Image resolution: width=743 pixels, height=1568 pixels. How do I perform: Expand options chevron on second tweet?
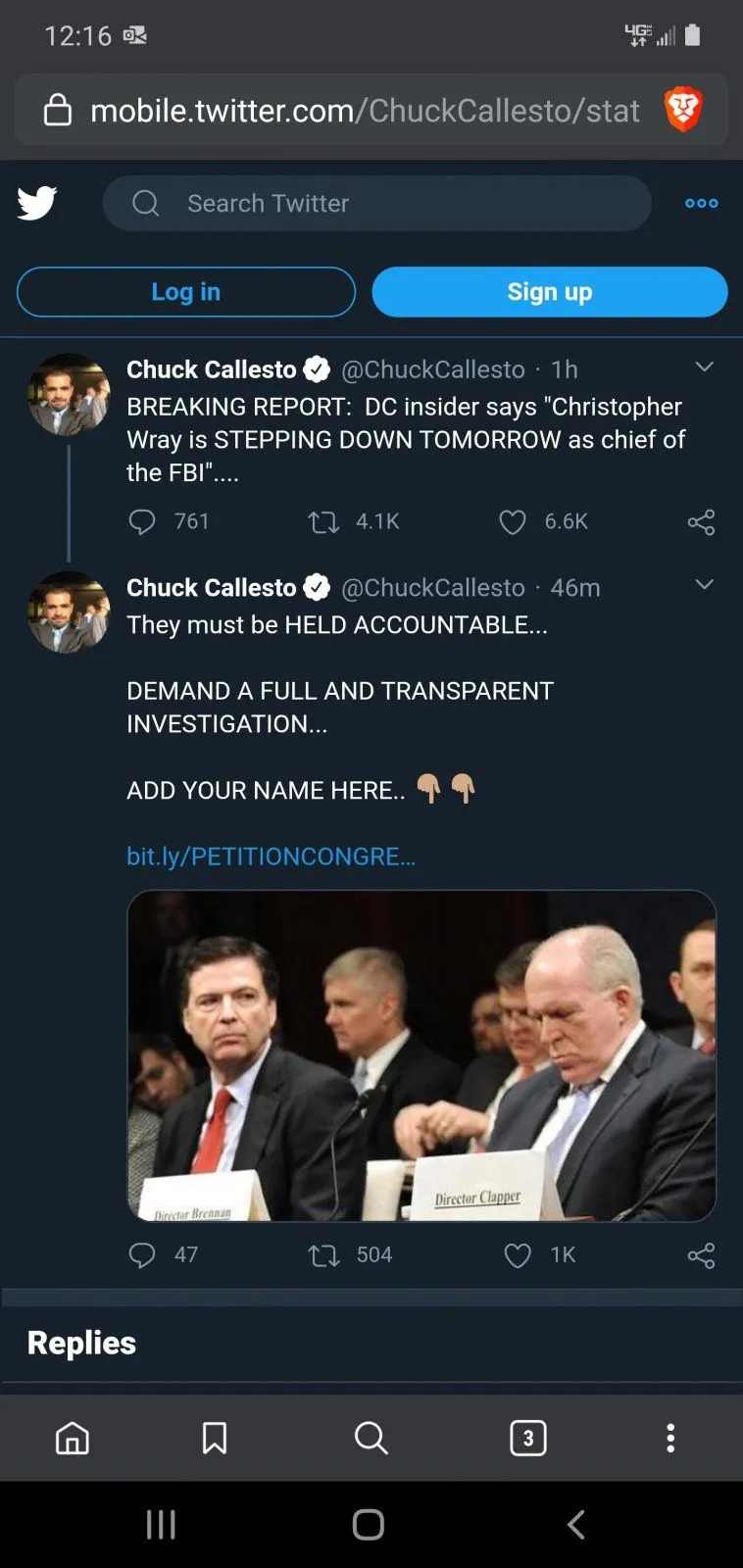coord(704,585)
